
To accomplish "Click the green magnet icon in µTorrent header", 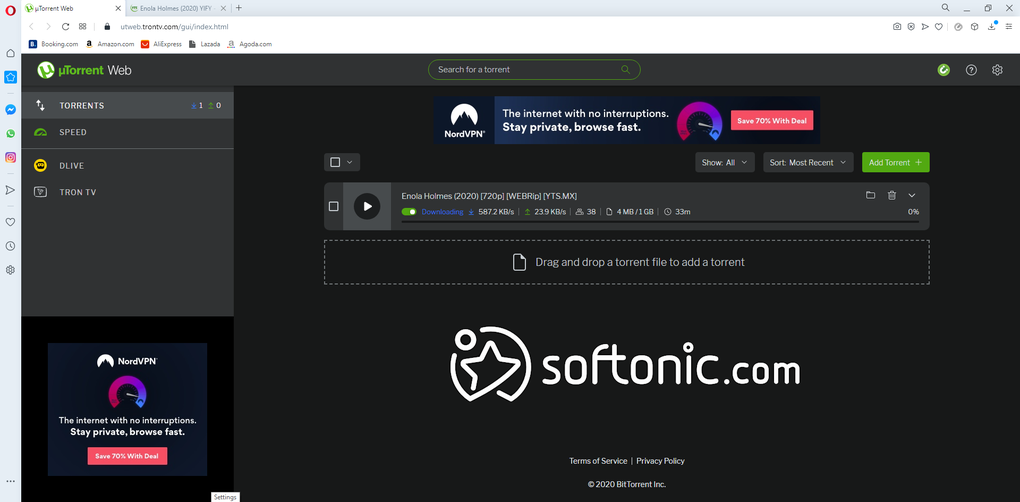I will [x=943, y=70].
